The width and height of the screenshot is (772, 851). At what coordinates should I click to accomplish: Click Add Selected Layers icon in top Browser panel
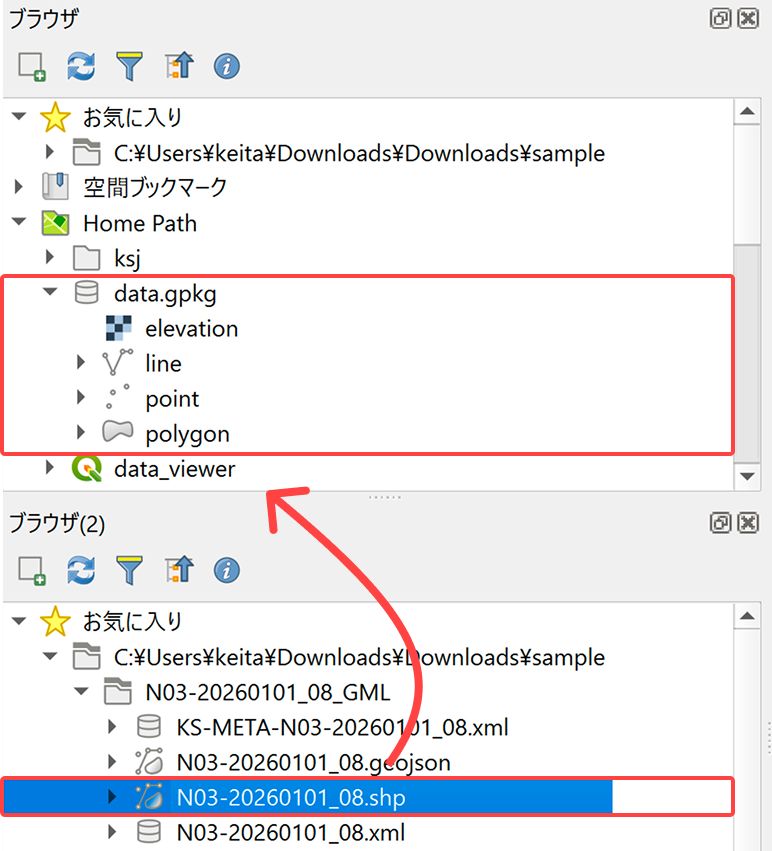[32, 67]
